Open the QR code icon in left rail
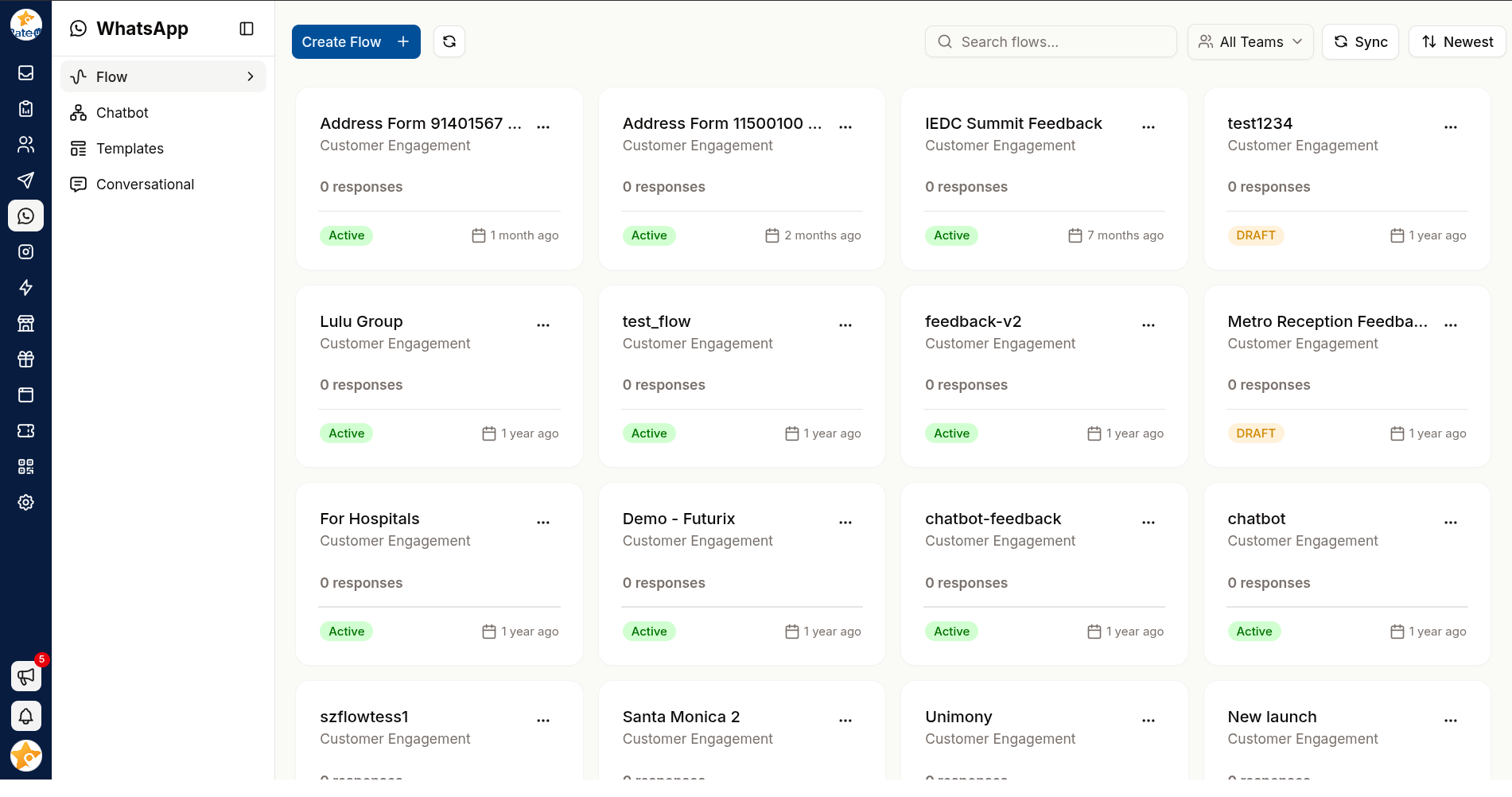 tap(25, 467)
